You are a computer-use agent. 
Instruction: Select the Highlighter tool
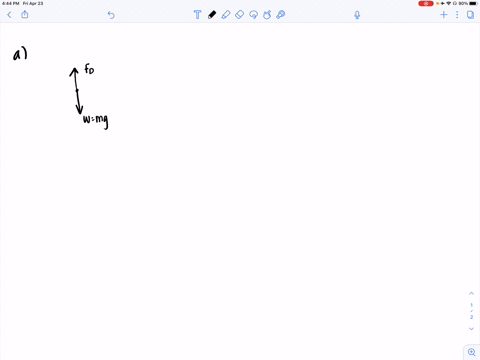226,15
